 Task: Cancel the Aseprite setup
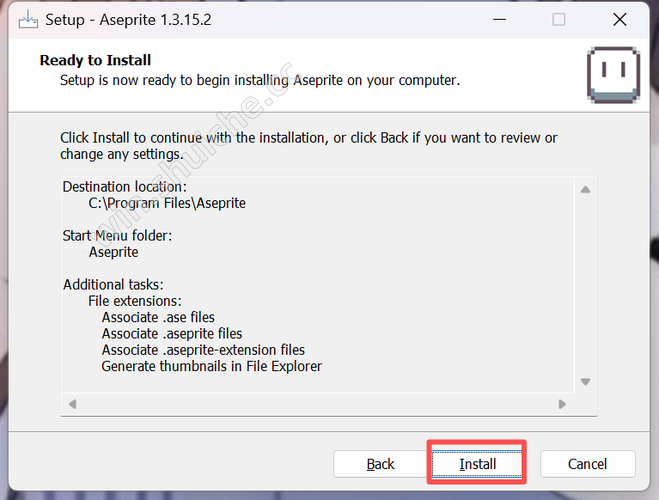click(587, 464)
